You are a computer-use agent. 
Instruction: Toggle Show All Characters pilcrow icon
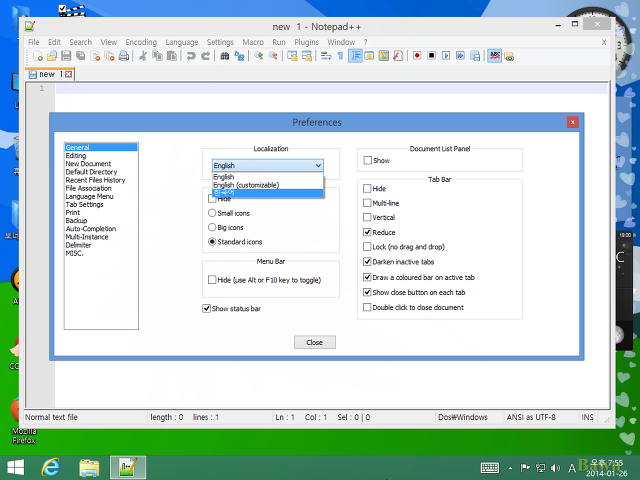[340, 56]
